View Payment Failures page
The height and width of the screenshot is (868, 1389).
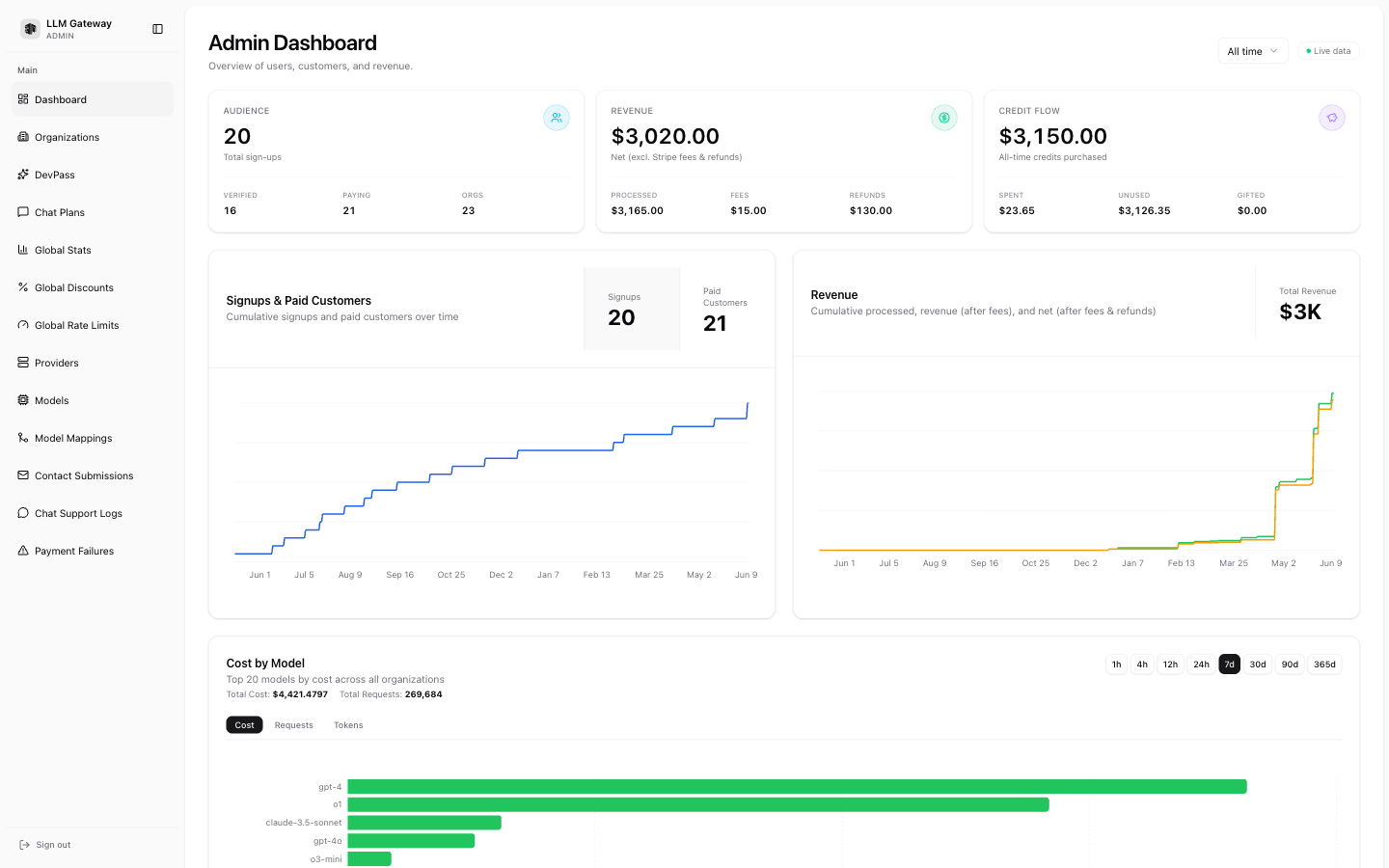tap(93, 551)
